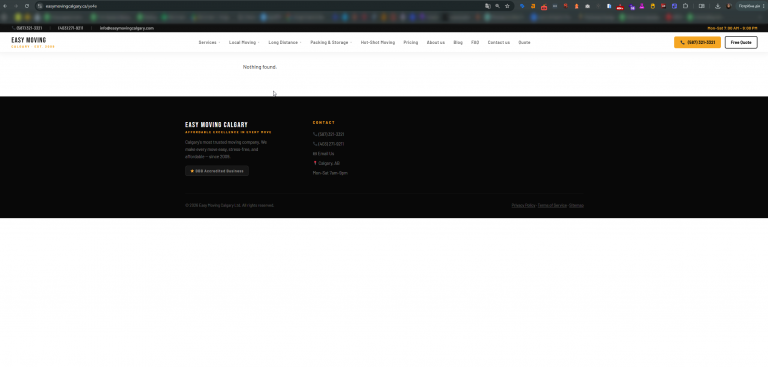The width and height of the screenshot is (768, 367).
Task: Open the Hot-Shot Moving page
Action: click(x=378, y=43)
